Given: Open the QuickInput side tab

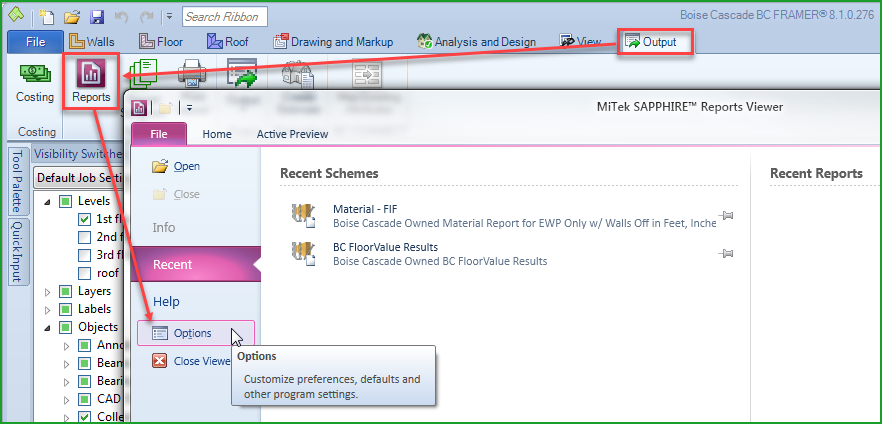Looking at the screenshot, I should [x=19, y=252].
